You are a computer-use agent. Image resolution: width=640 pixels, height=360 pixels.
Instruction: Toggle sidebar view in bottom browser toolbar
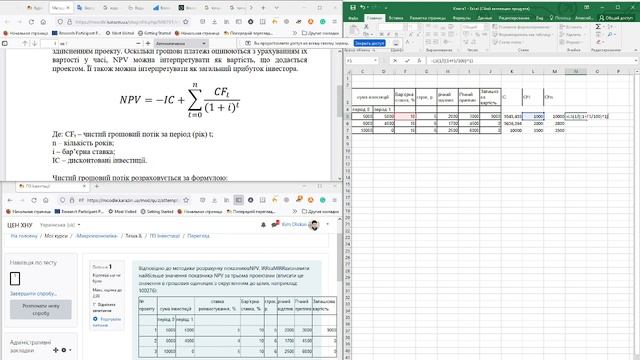click(x=238, y=200)
